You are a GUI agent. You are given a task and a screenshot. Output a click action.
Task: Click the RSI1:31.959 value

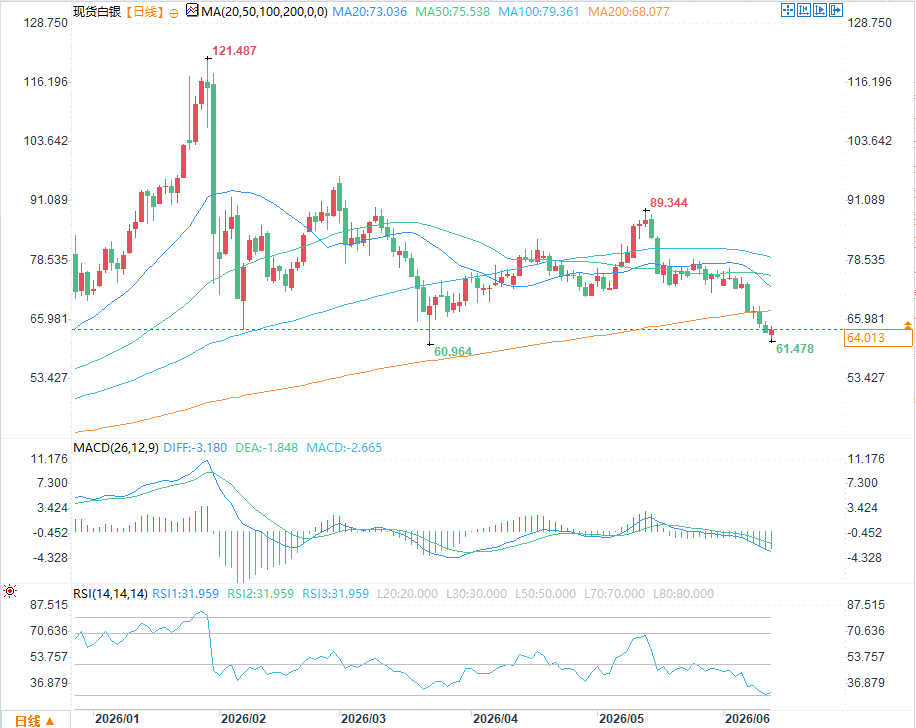coord(185,594)
